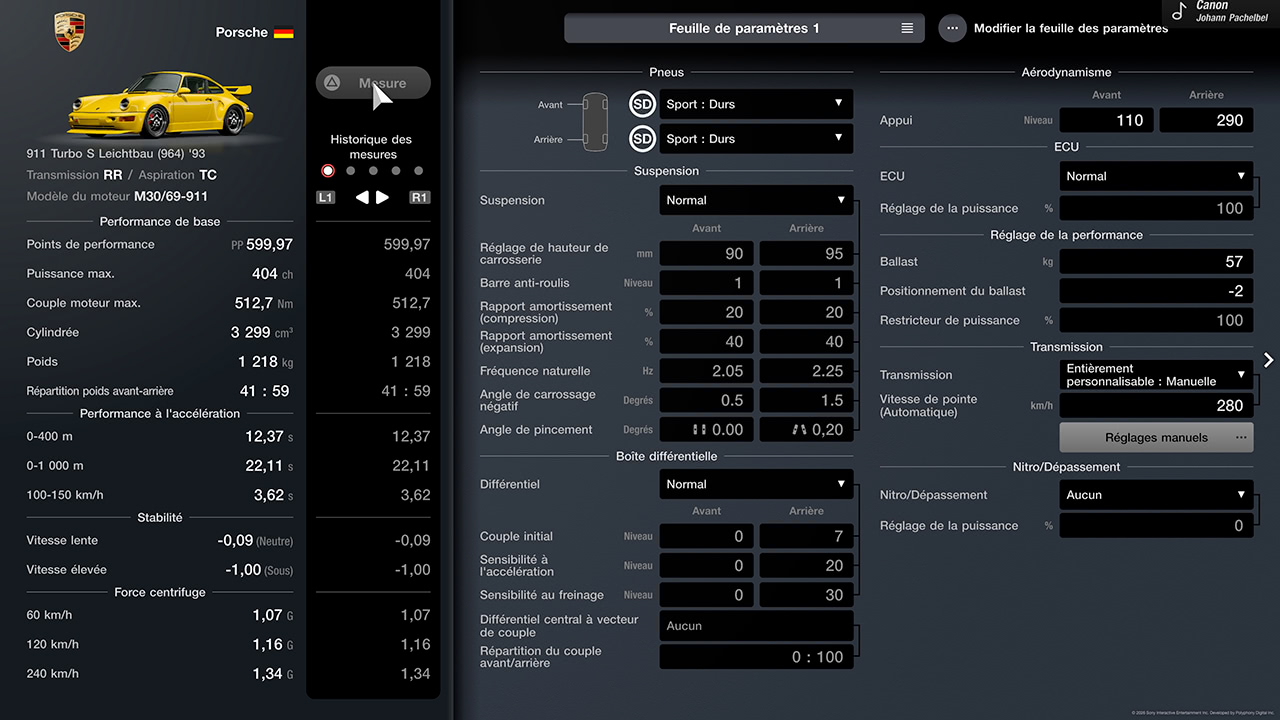The height and width of the screenshot is (720, 1280).
Task: Select front Appui value 110
Action: (x=1107, y=120)
